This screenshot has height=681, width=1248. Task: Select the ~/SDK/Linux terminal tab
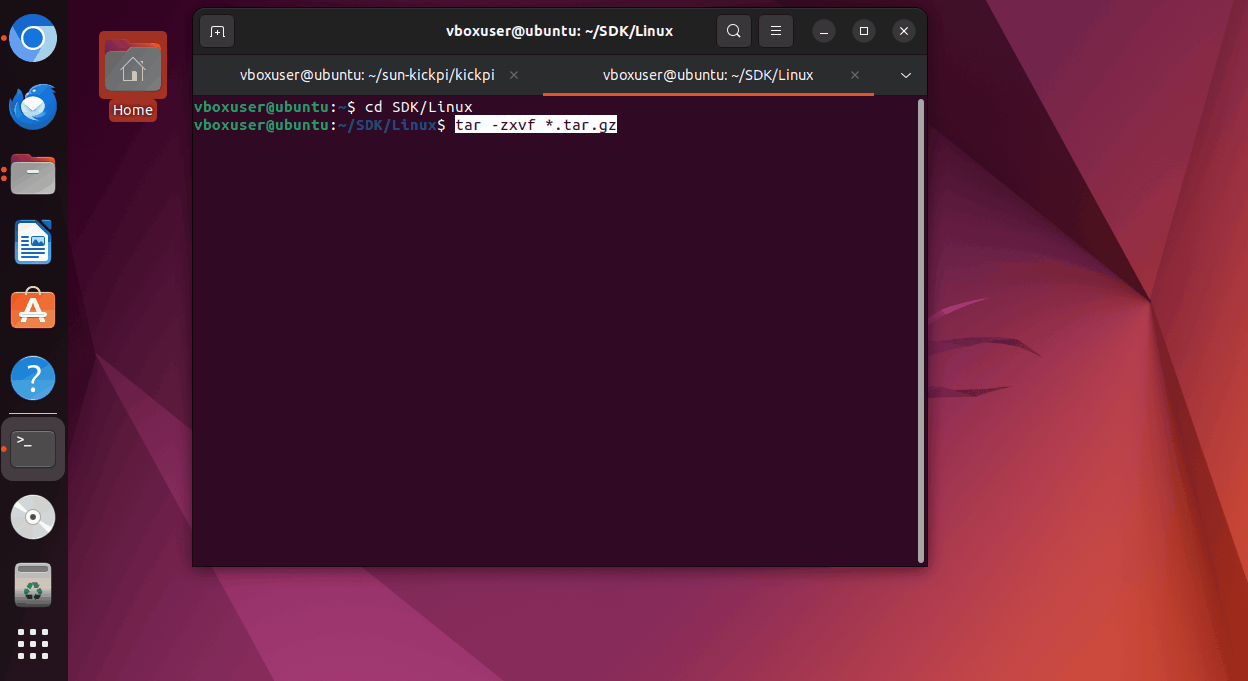pyautogui.click(x=708, y=75)
